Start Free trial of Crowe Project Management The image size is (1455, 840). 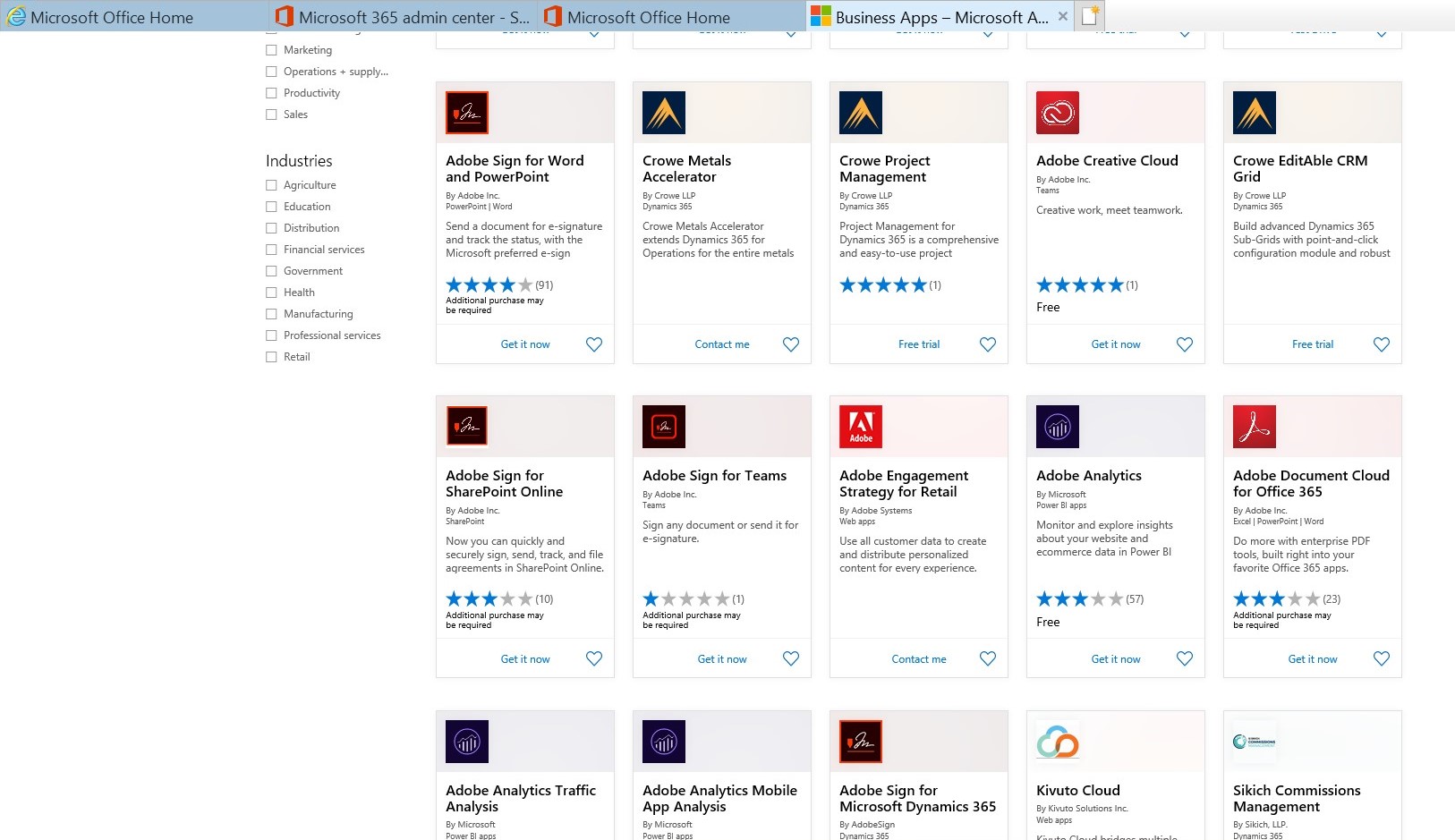919,344
